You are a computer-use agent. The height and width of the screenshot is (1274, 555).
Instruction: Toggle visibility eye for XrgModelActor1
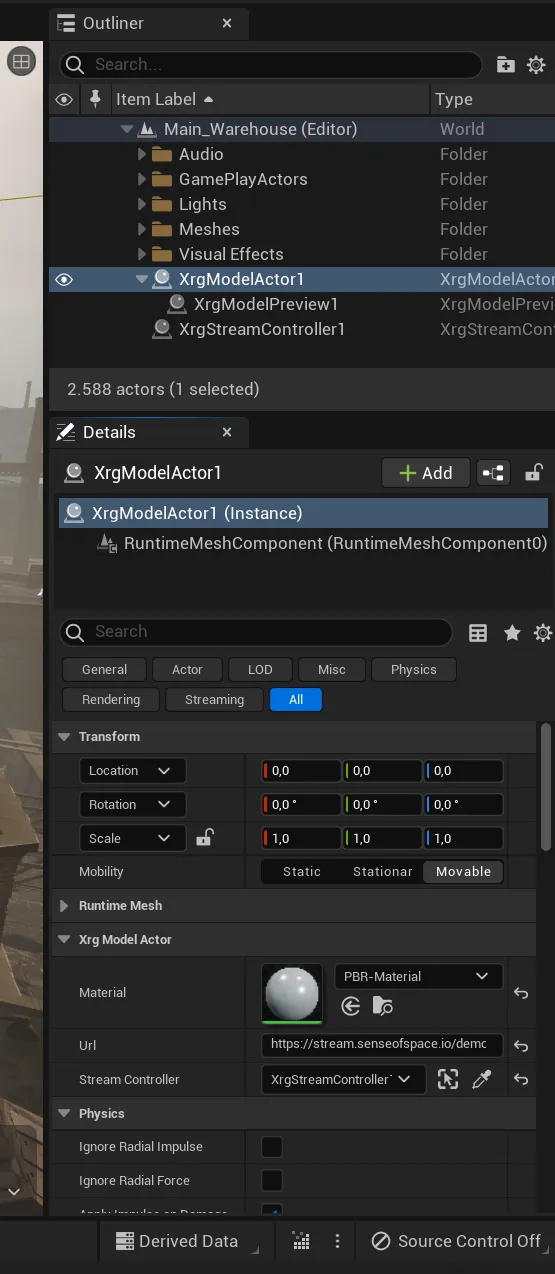(64, 279)
